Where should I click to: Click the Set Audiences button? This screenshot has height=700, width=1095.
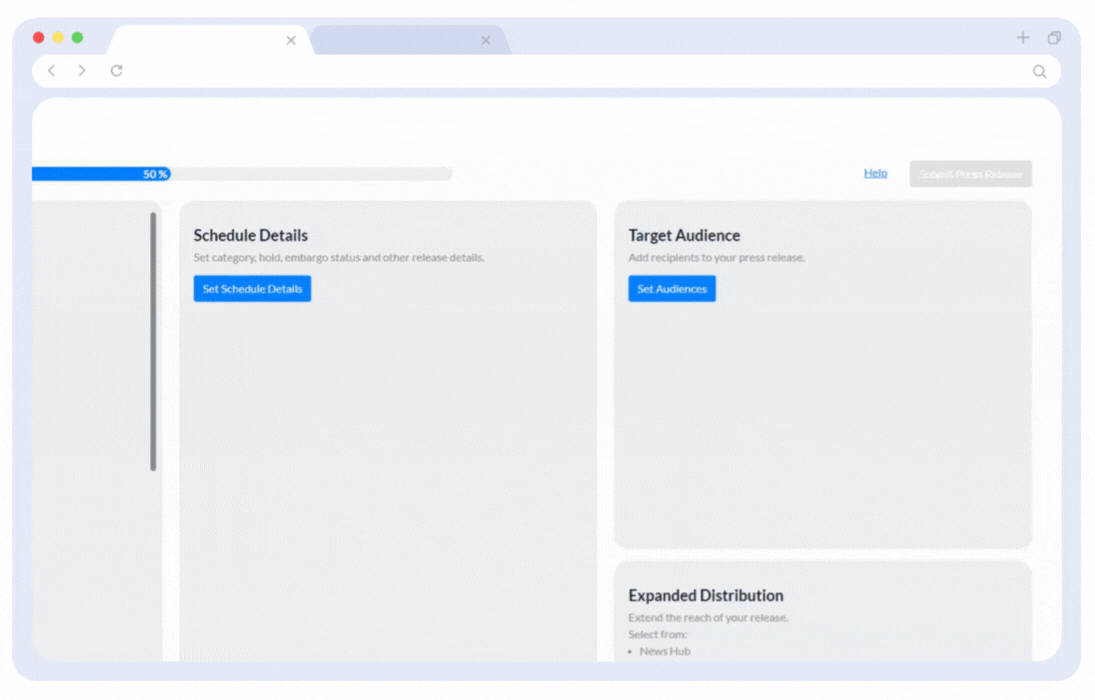coord(671,288)
